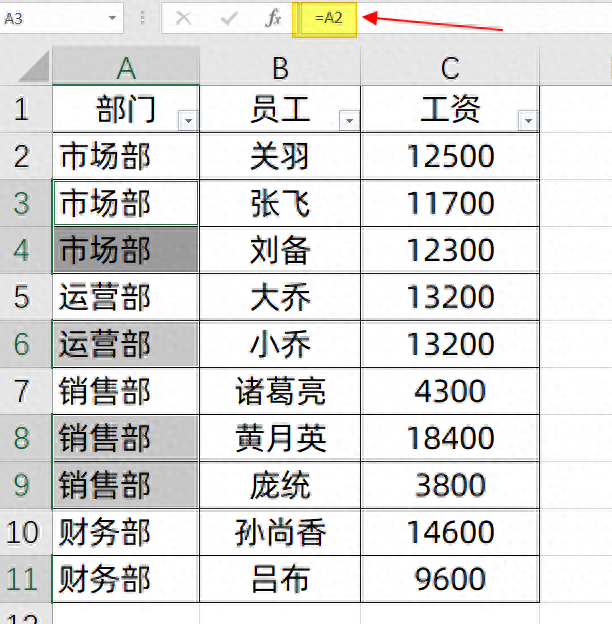Select shaded cell A8 销售部
The image size is (612, 624).
coord(126,438)
